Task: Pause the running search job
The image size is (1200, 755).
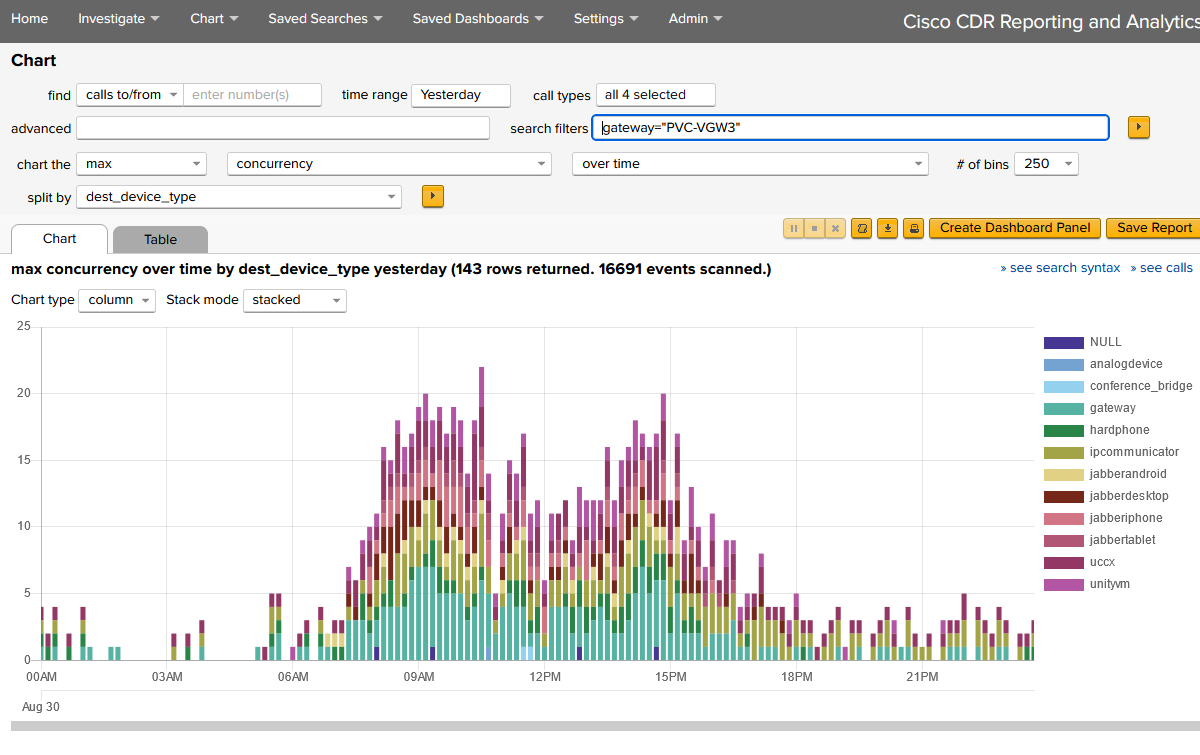Action: (x=793, y=228)
